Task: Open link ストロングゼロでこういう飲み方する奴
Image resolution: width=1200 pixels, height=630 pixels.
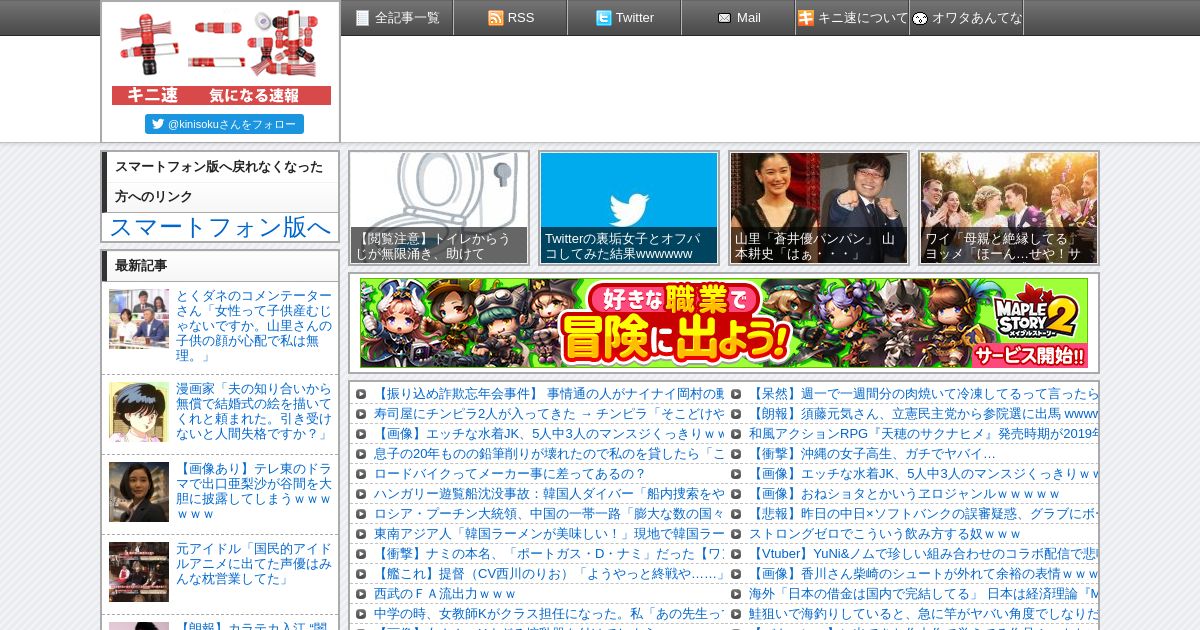Action: click(x=885, y=534)
